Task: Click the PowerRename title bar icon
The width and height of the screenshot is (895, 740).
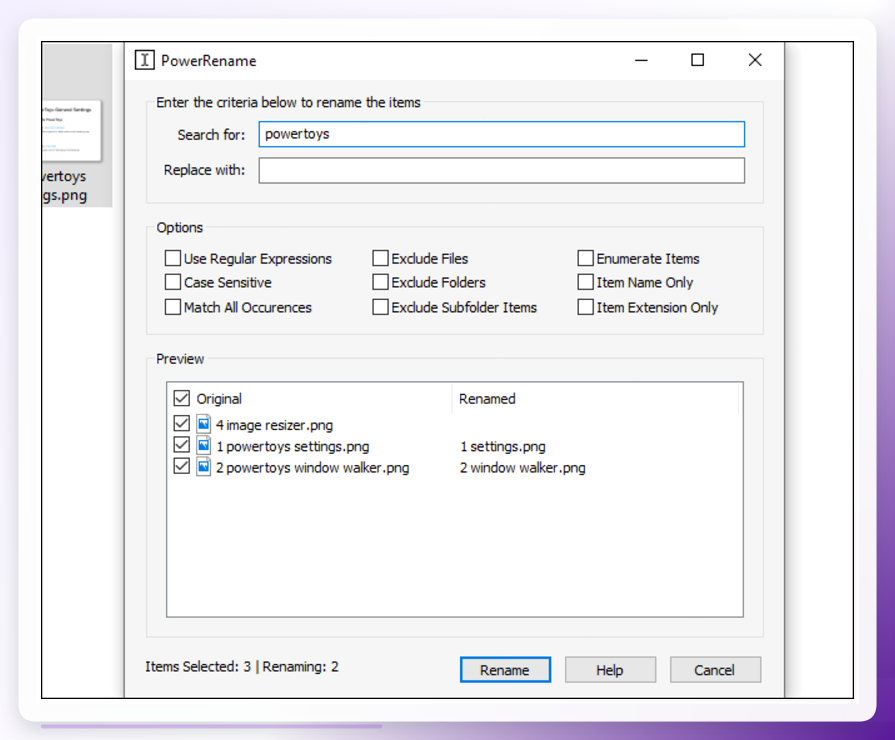Action: click(x=144, y=60)
